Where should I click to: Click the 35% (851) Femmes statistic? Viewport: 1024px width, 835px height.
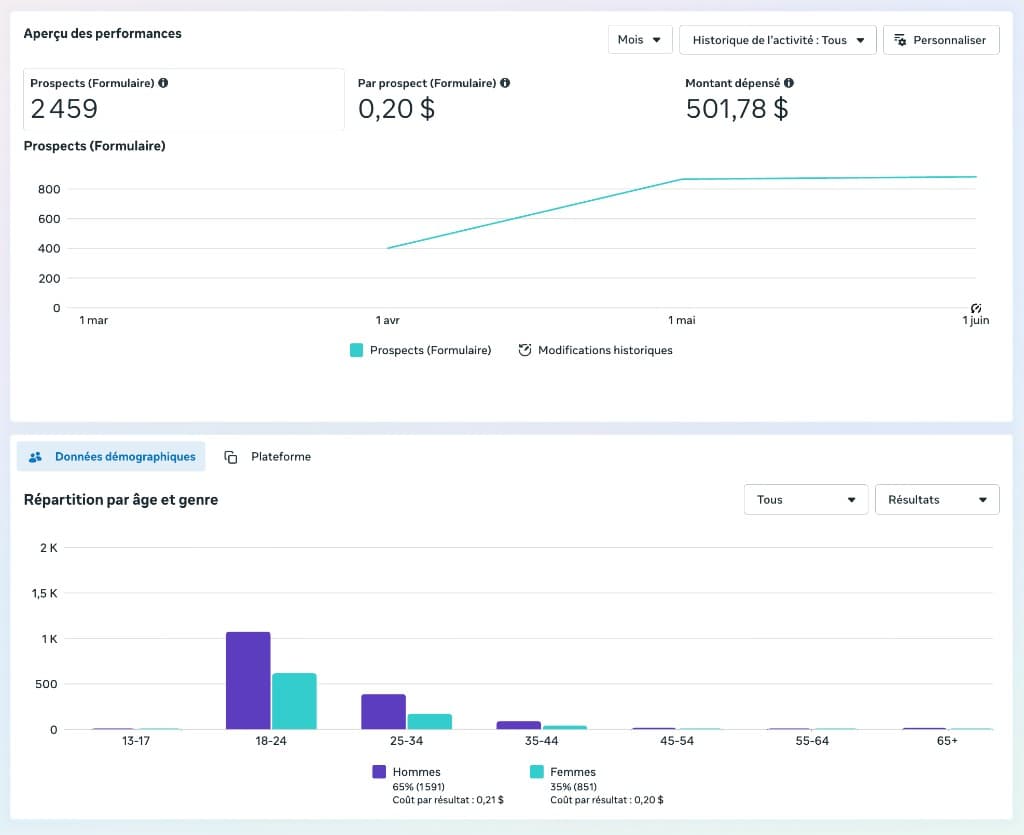point(573,787)
